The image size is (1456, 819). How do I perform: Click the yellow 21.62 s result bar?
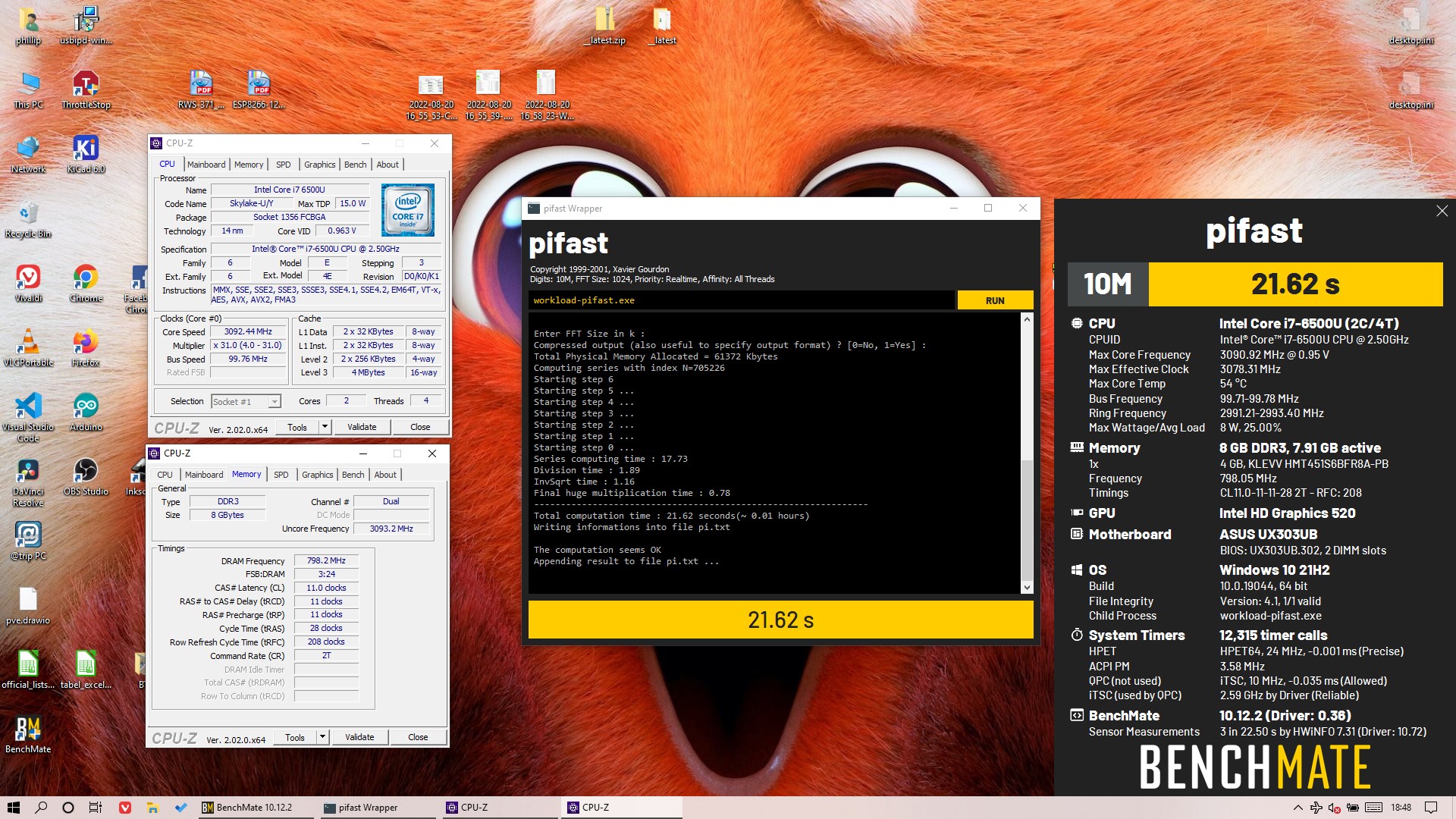[x=780, y=620]
